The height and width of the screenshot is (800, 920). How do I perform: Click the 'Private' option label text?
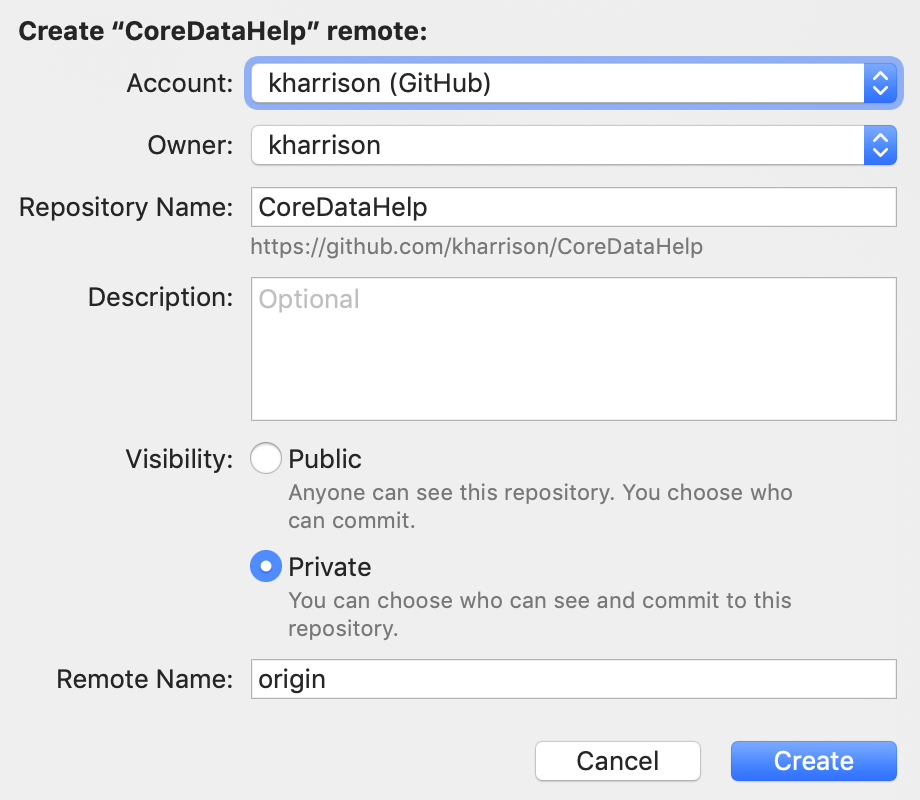coord(329,567)
